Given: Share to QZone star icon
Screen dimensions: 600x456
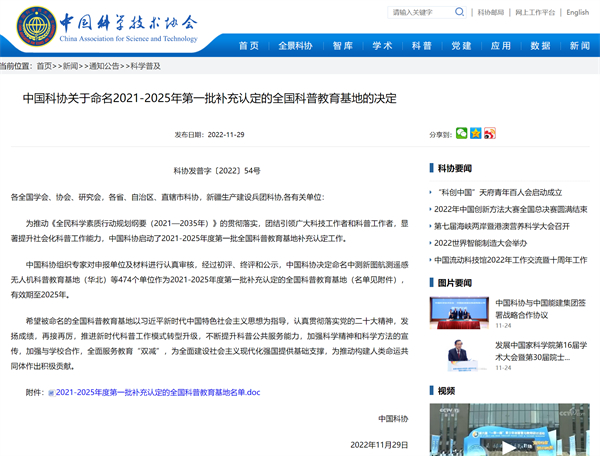Looking at the screenshot, I should pos(475,133).
